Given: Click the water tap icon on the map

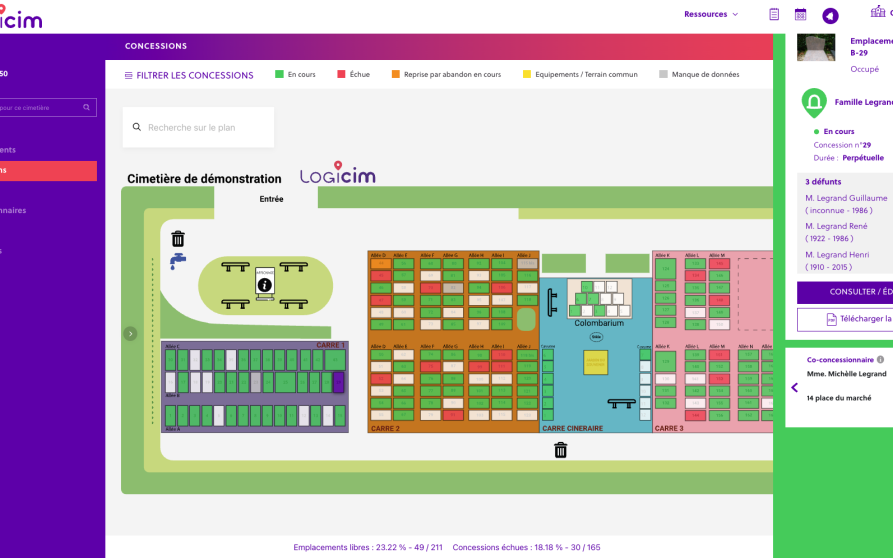Looking at the screenshot, I should (178, 261).
